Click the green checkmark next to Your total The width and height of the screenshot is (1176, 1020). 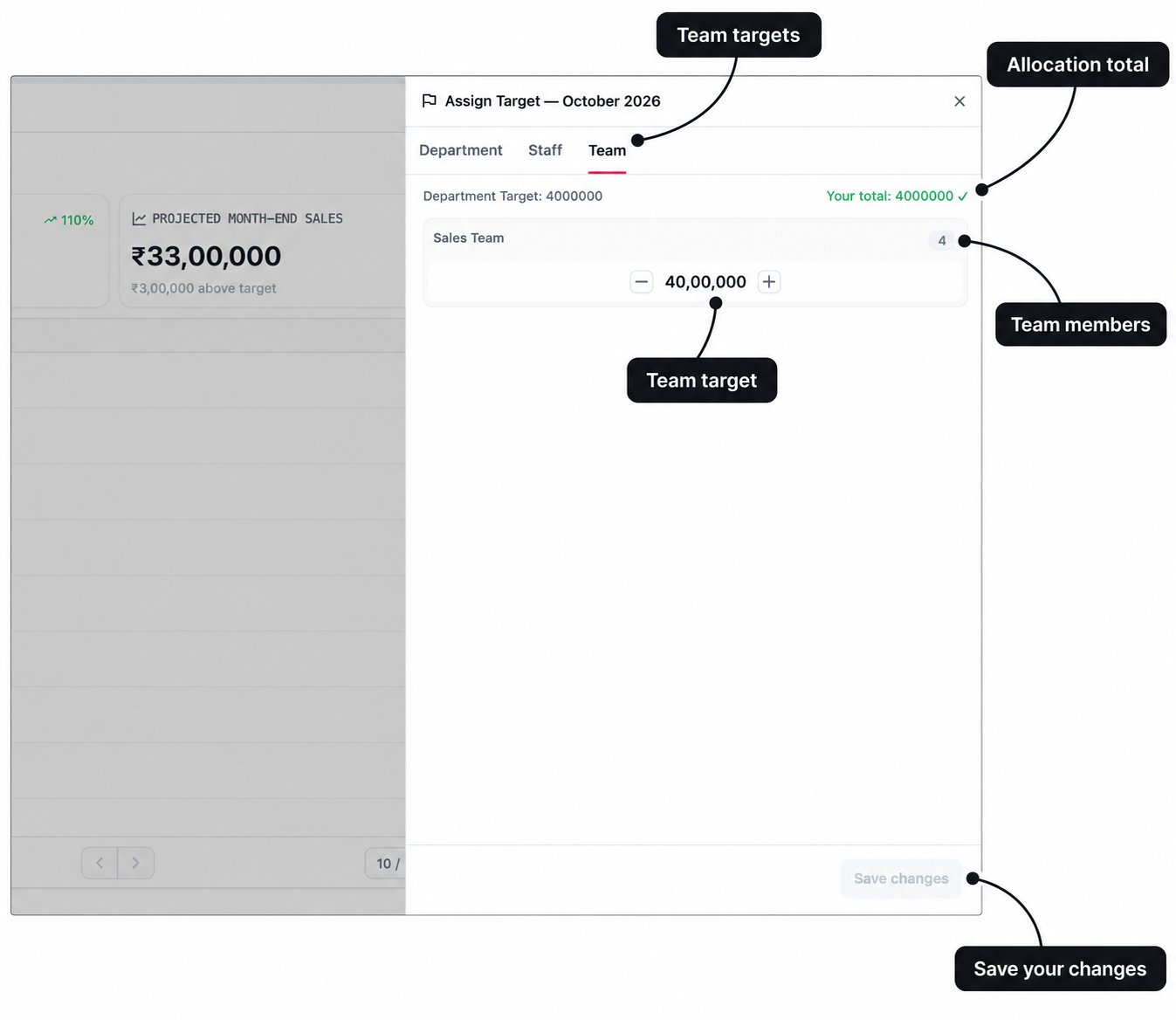(963, 196)
